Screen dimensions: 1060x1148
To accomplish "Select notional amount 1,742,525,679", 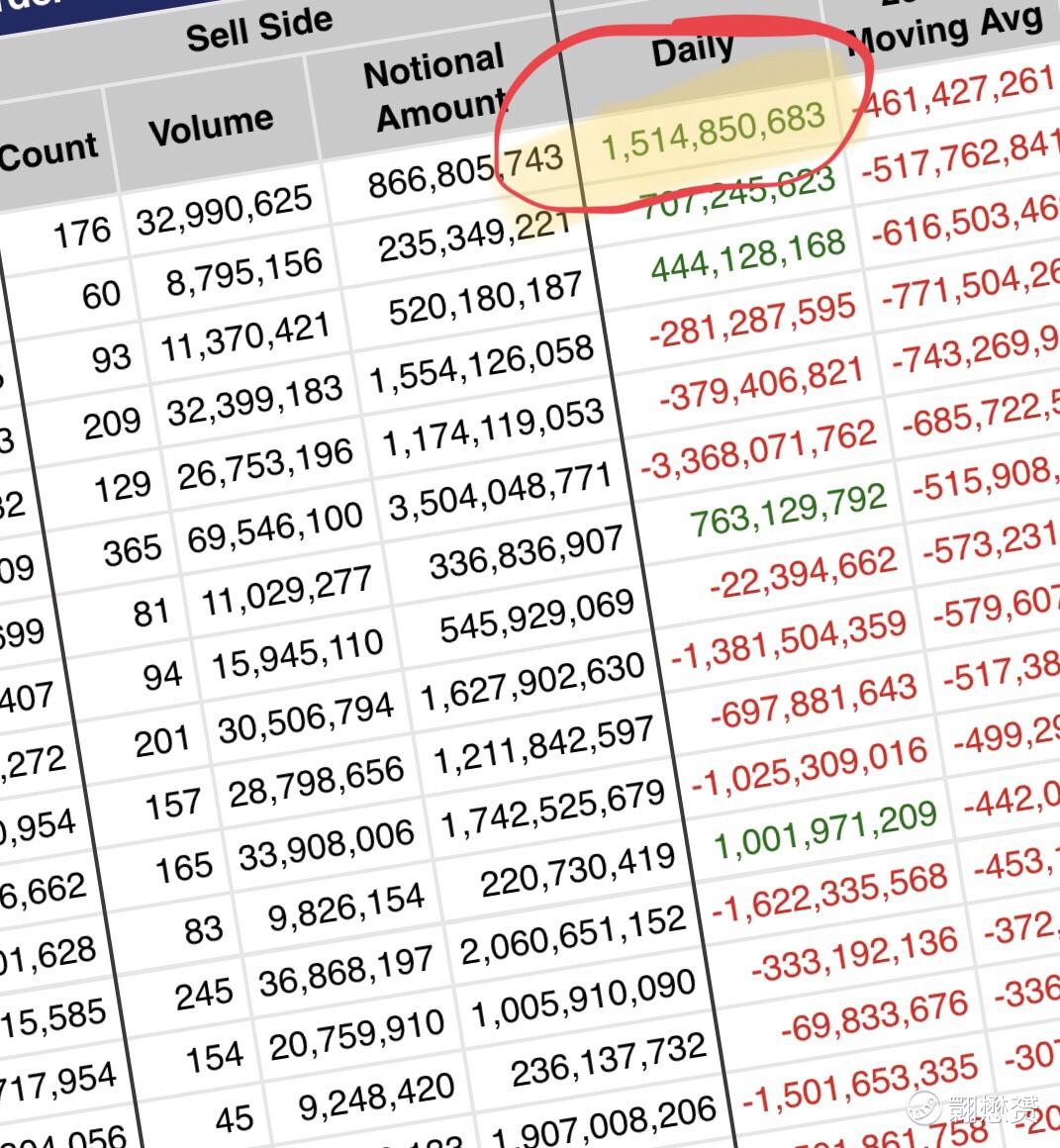I will [552, 809].
